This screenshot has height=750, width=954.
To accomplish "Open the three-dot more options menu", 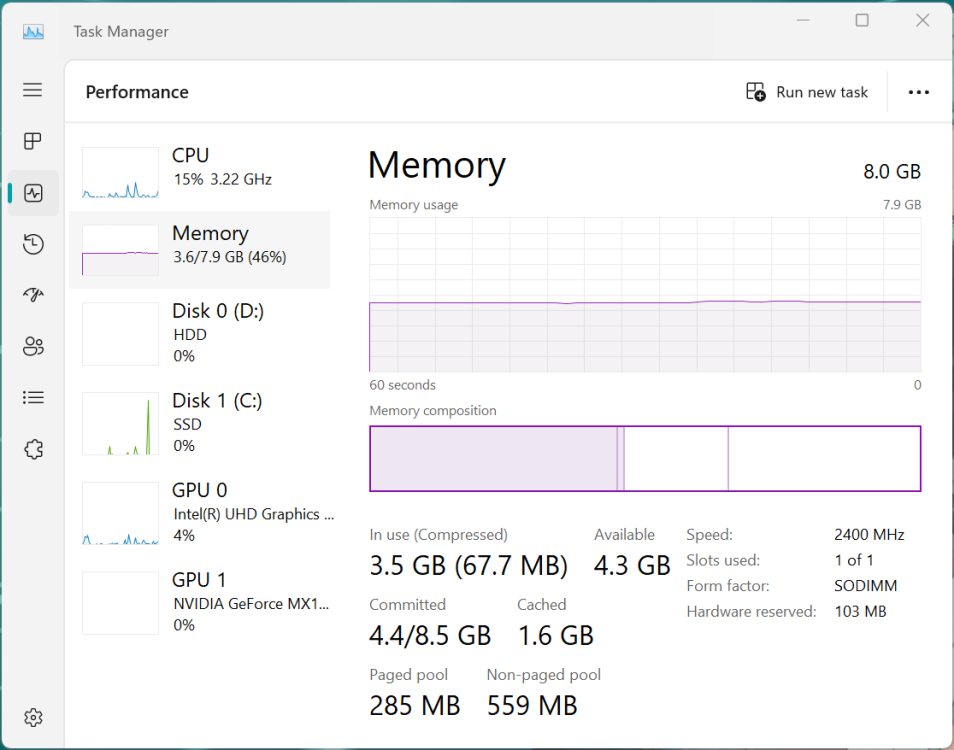I will [x=918, y=92].
